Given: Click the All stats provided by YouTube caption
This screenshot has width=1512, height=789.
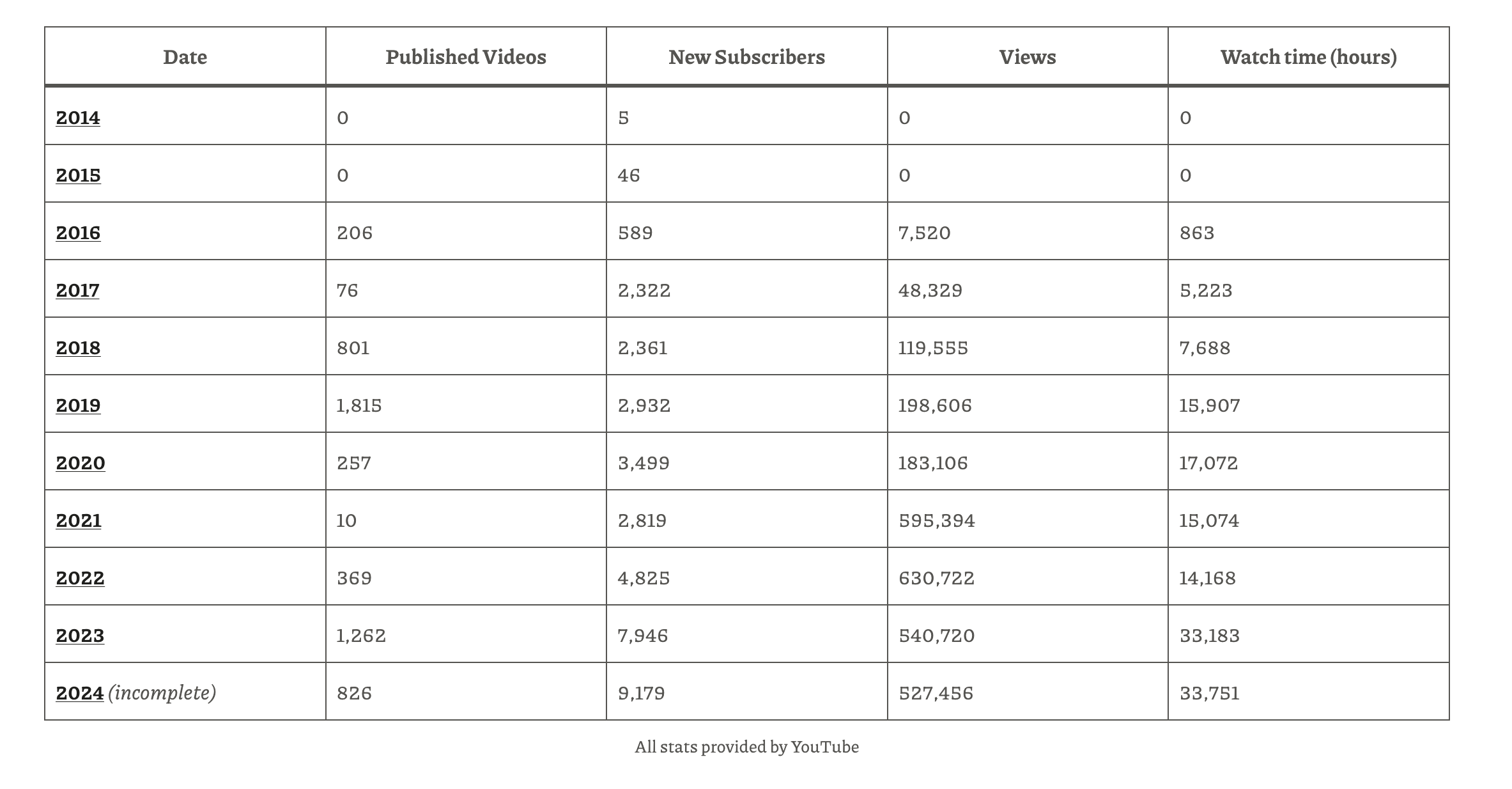Looking at the screenshot, I should (746, 747).
